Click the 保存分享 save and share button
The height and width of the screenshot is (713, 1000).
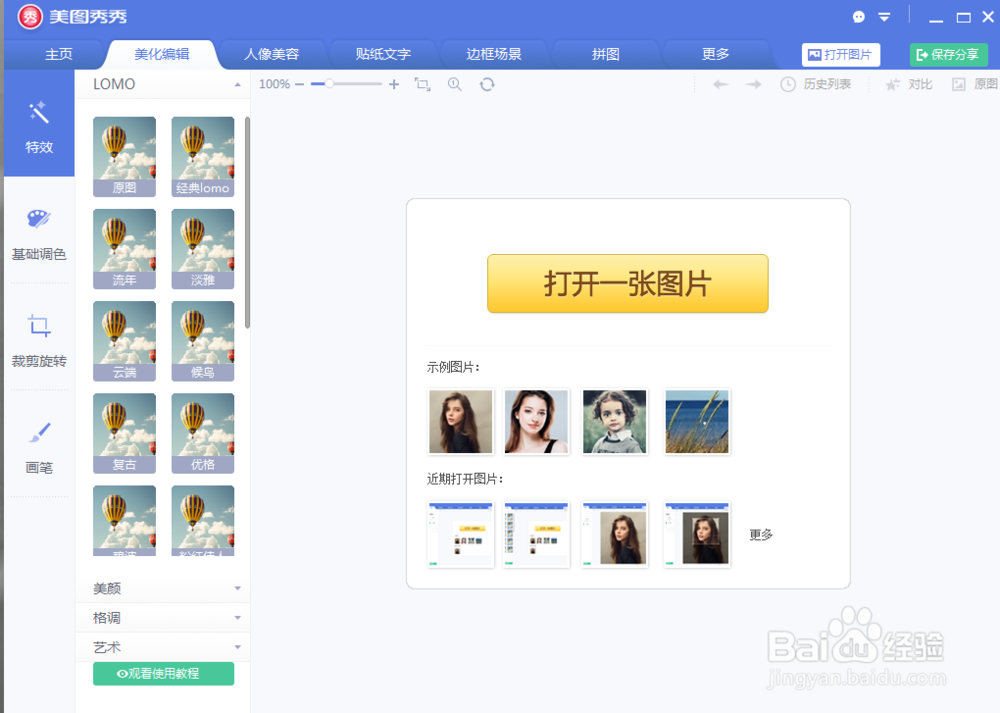[x=947, y=54]
